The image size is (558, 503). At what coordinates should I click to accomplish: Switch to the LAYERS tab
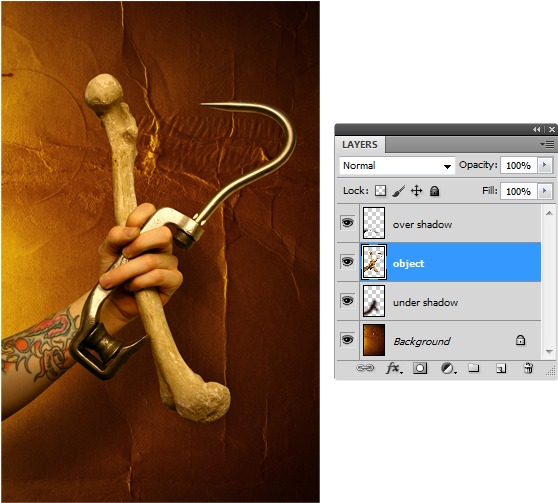pos(360,145)
